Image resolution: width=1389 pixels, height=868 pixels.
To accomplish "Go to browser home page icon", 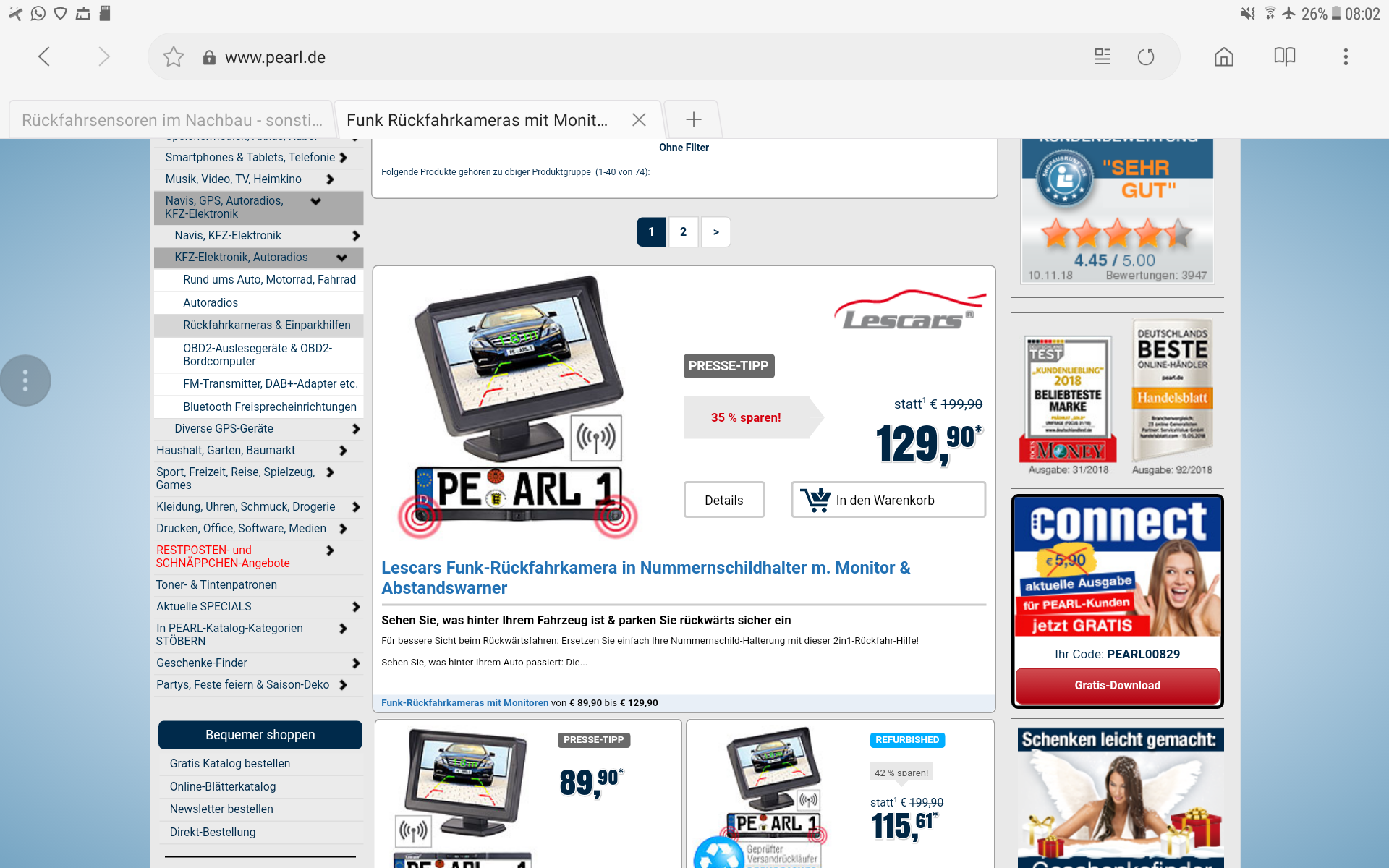I will (1224, 57).
